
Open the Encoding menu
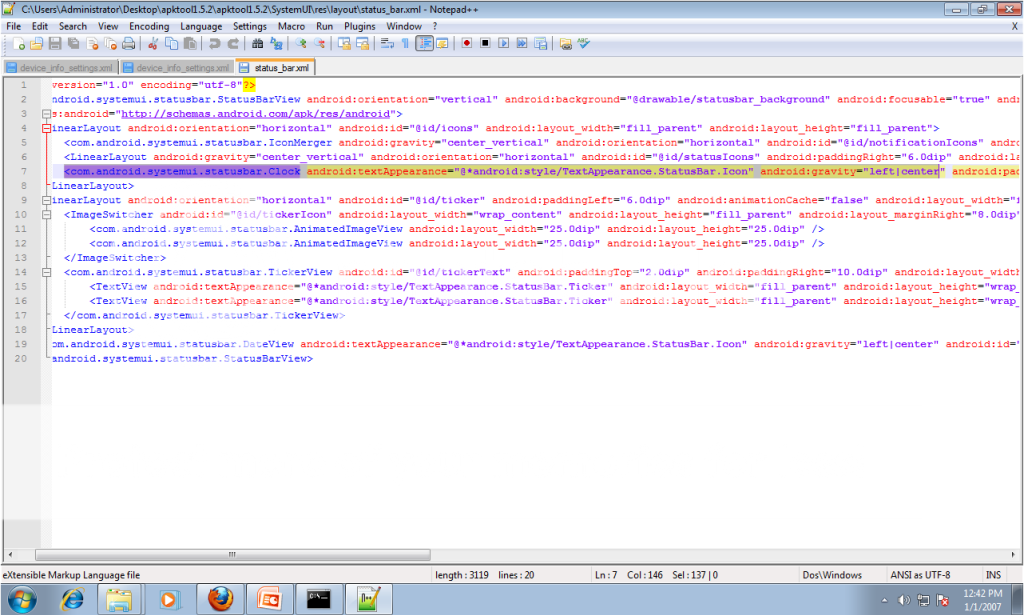click(x=149, y=26)
